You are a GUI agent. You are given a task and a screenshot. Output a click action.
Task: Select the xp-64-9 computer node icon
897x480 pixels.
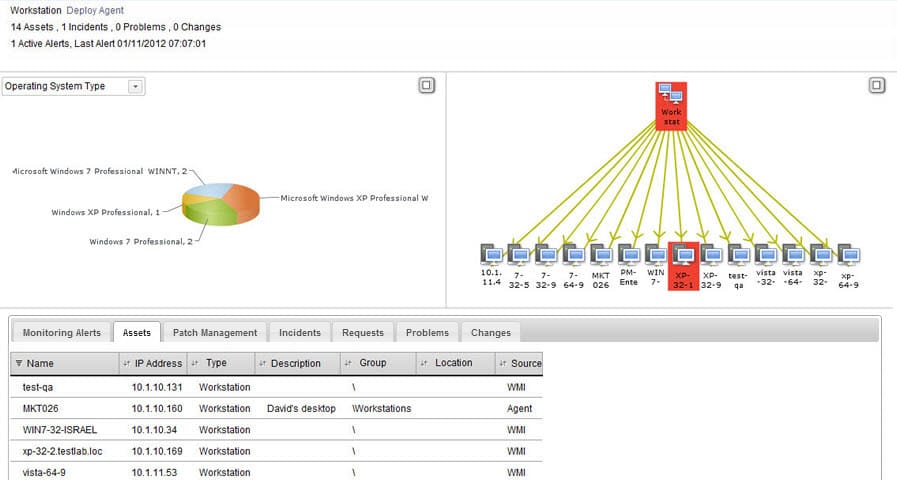coord(848,254)
